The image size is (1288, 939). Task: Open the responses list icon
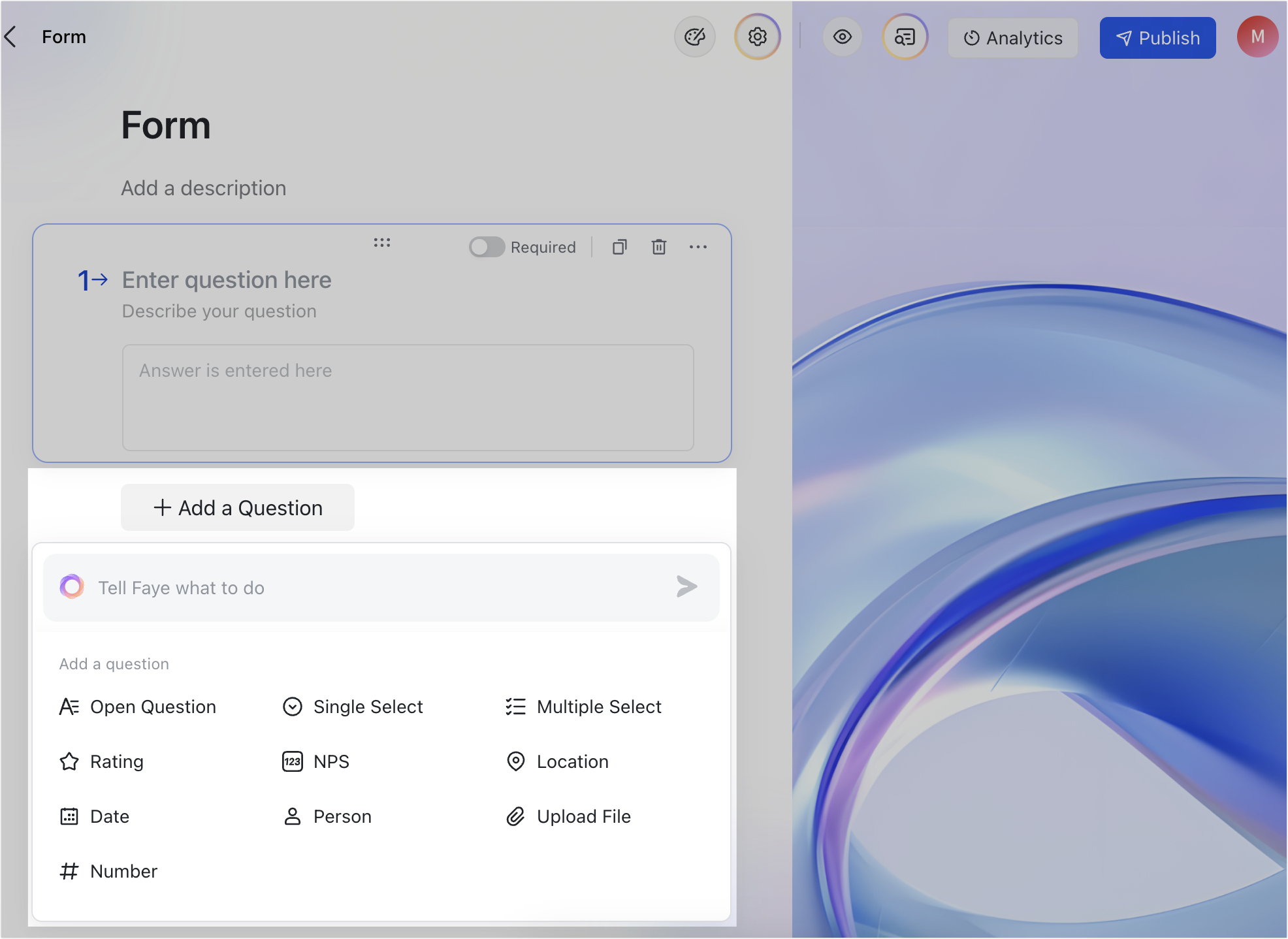click(905, 37)
